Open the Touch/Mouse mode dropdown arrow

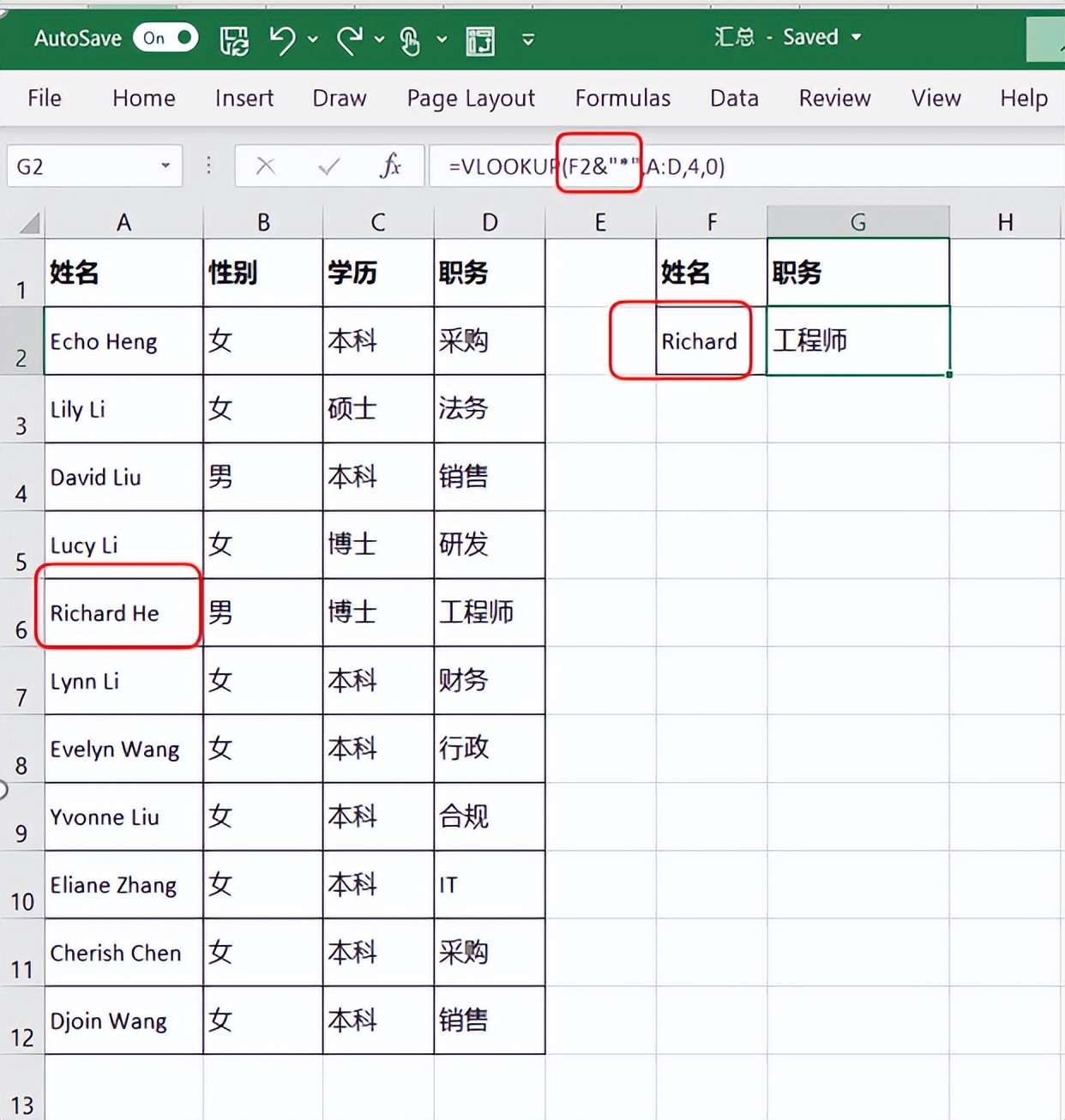pyautogui.click(x=442, y=39)
